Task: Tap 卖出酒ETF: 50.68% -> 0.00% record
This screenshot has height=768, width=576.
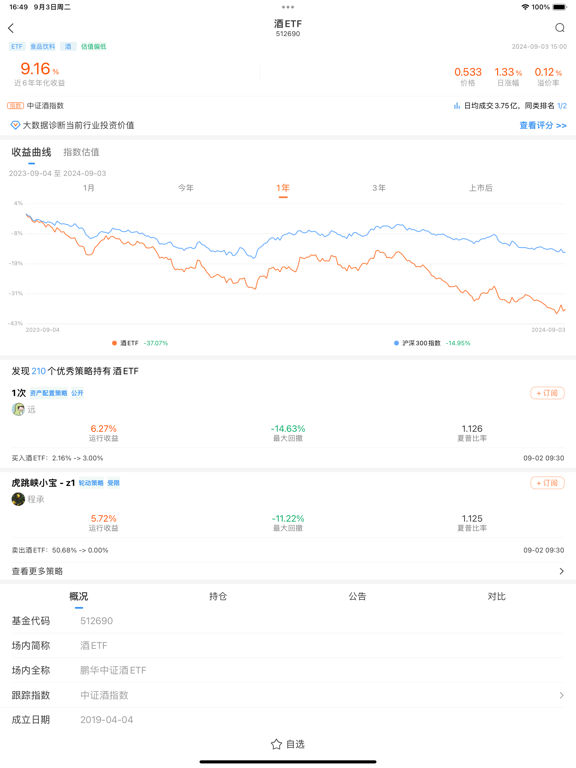Action: click(x=60, y=551)
